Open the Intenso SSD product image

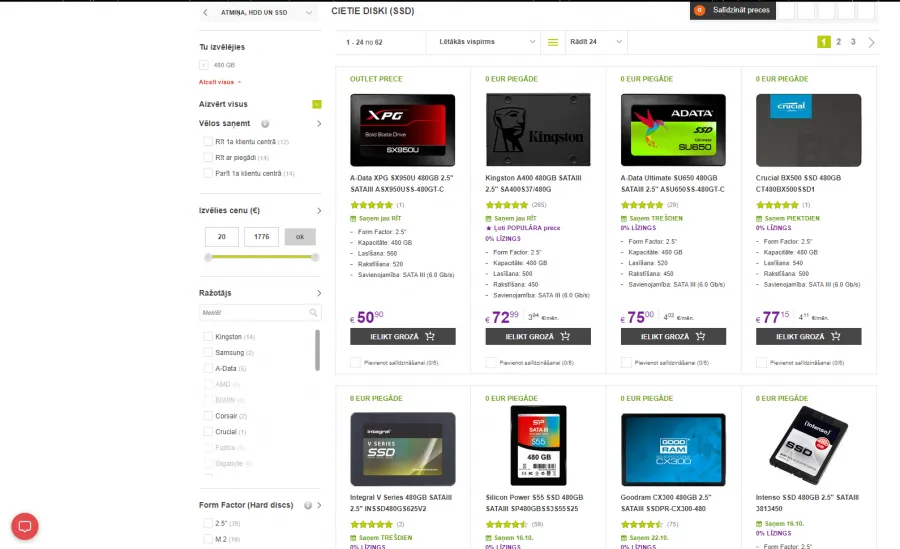(x=808, y=446)
